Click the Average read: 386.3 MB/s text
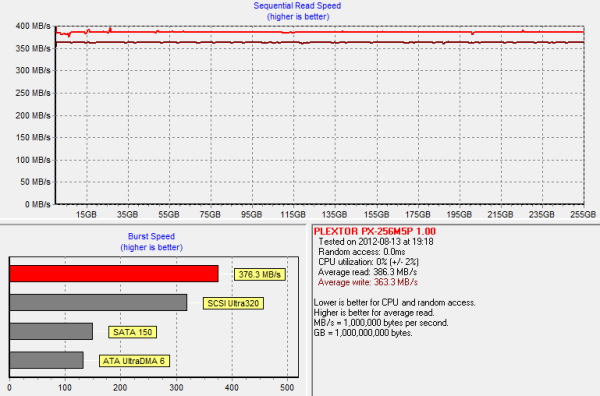 (367, 272)
